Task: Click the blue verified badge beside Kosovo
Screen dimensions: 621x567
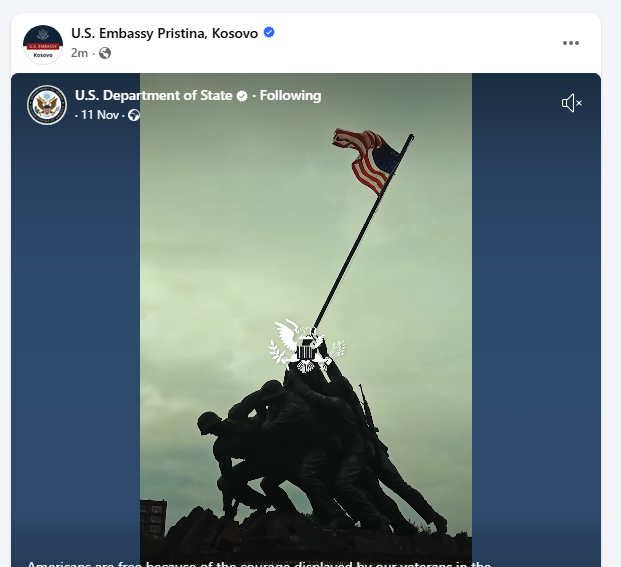Action: [269, 32]
